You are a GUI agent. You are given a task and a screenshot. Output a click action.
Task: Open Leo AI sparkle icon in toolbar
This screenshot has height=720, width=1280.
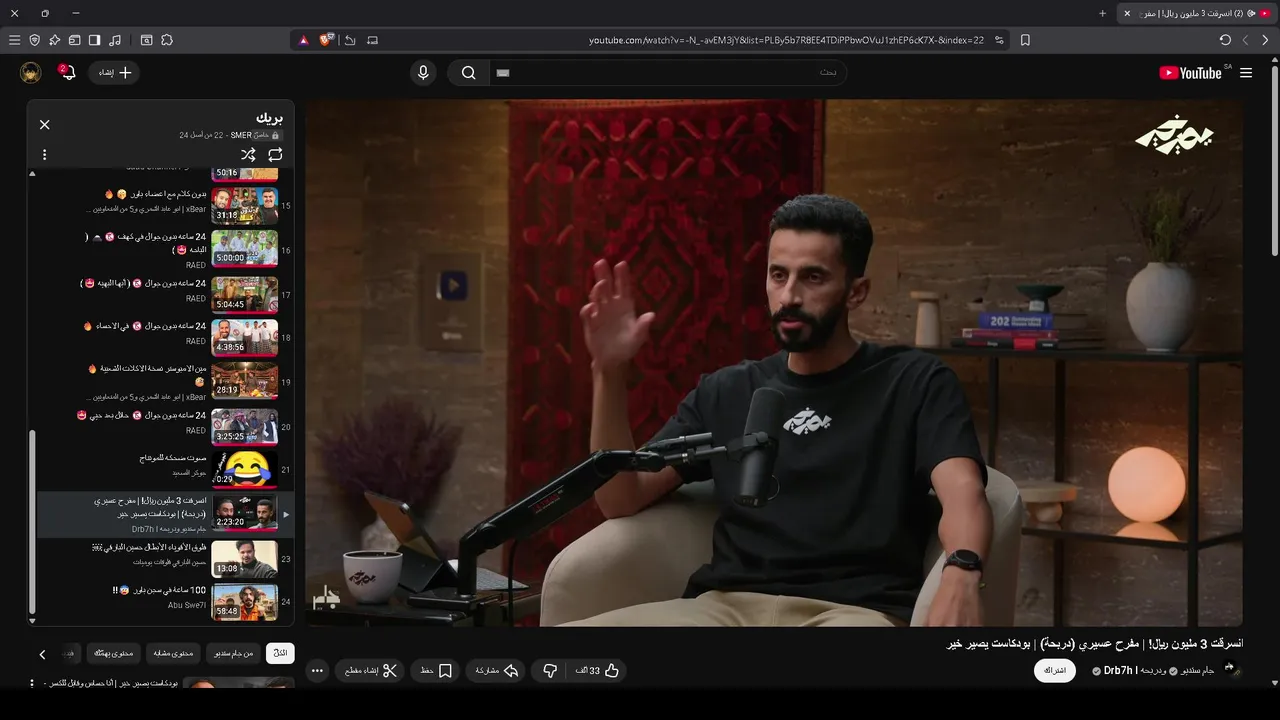[x=55, y=40]
